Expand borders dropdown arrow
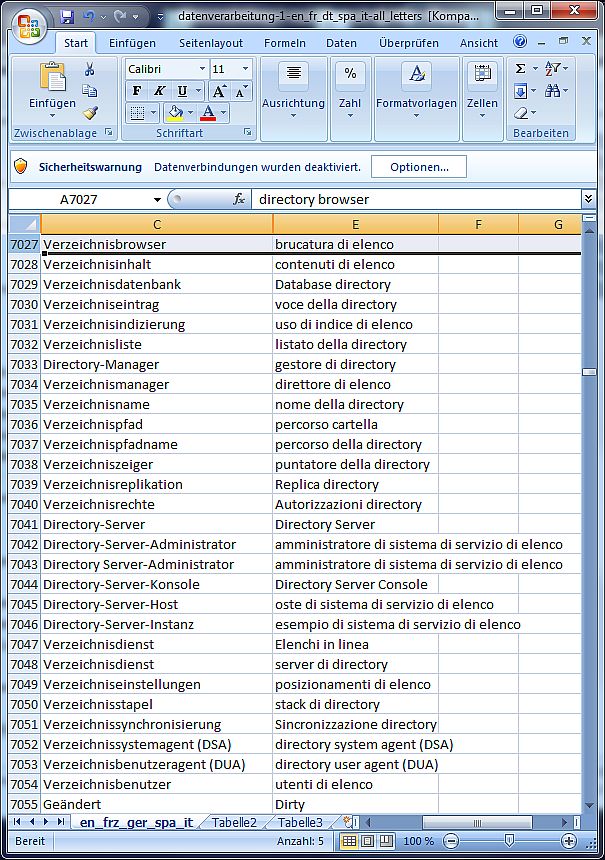The width and height of the screenshot is (605, 860). 153,113
